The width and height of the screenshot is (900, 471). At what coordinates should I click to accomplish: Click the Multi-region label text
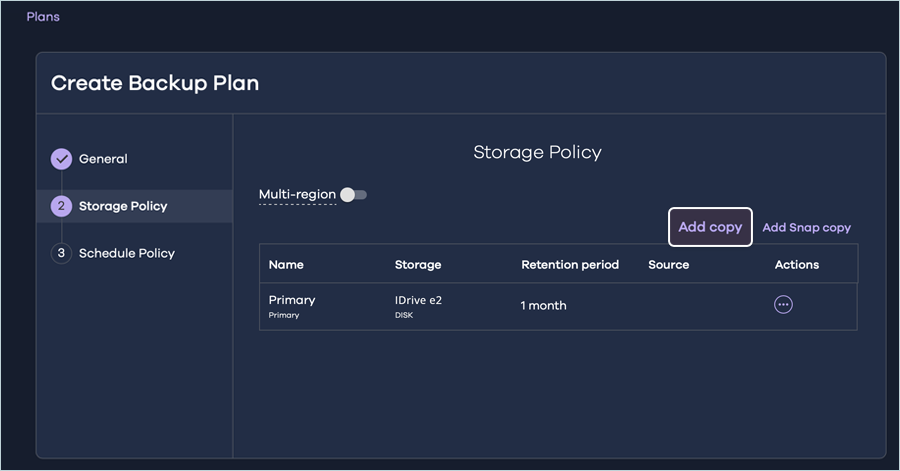coord(297,195)
